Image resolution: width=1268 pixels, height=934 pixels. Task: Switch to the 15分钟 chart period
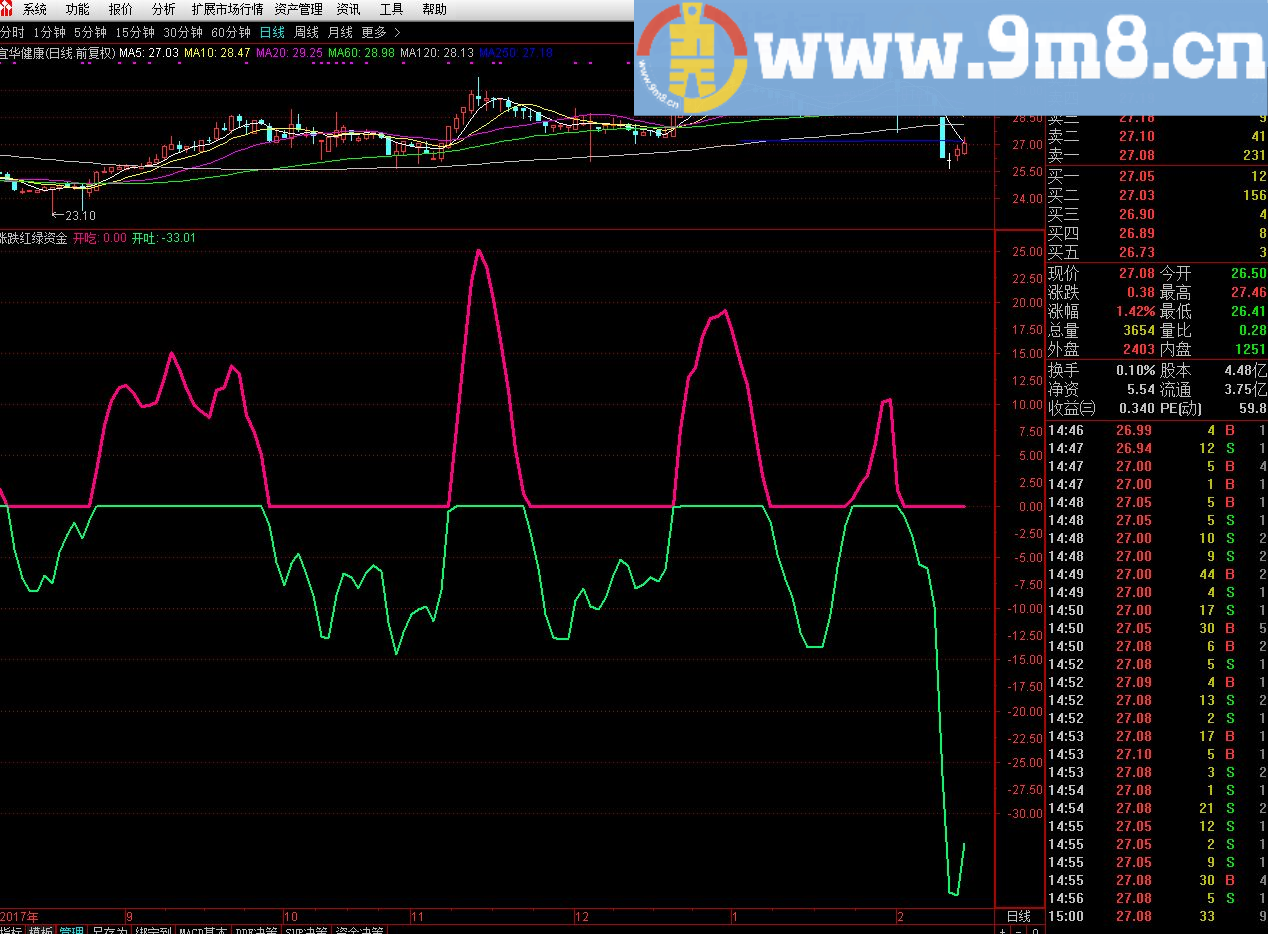pyautogui.click(x=135, y=32)
